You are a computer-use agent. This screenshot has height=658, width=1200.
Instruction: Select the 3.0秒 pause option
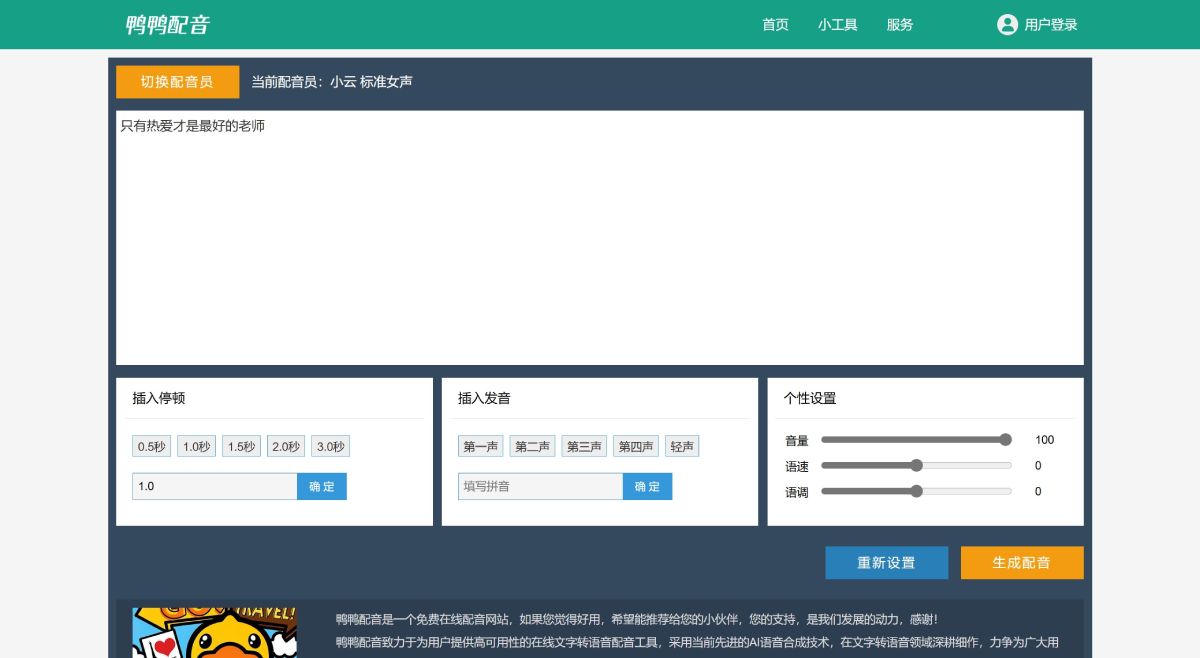[x=330, y=446]
